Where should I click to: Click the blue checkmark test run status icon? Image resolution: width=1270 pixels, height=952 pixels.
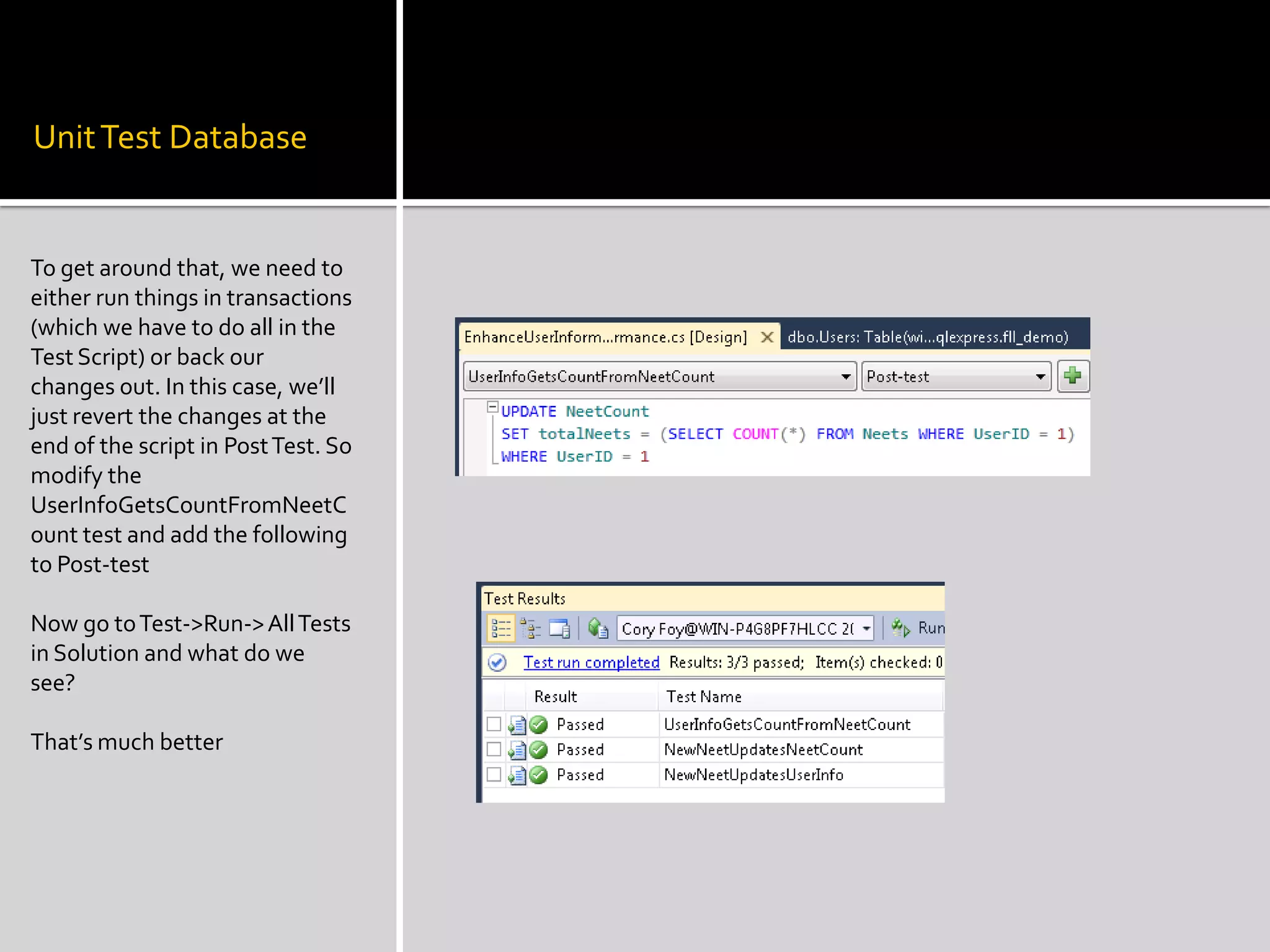click(x=497, y=663)
